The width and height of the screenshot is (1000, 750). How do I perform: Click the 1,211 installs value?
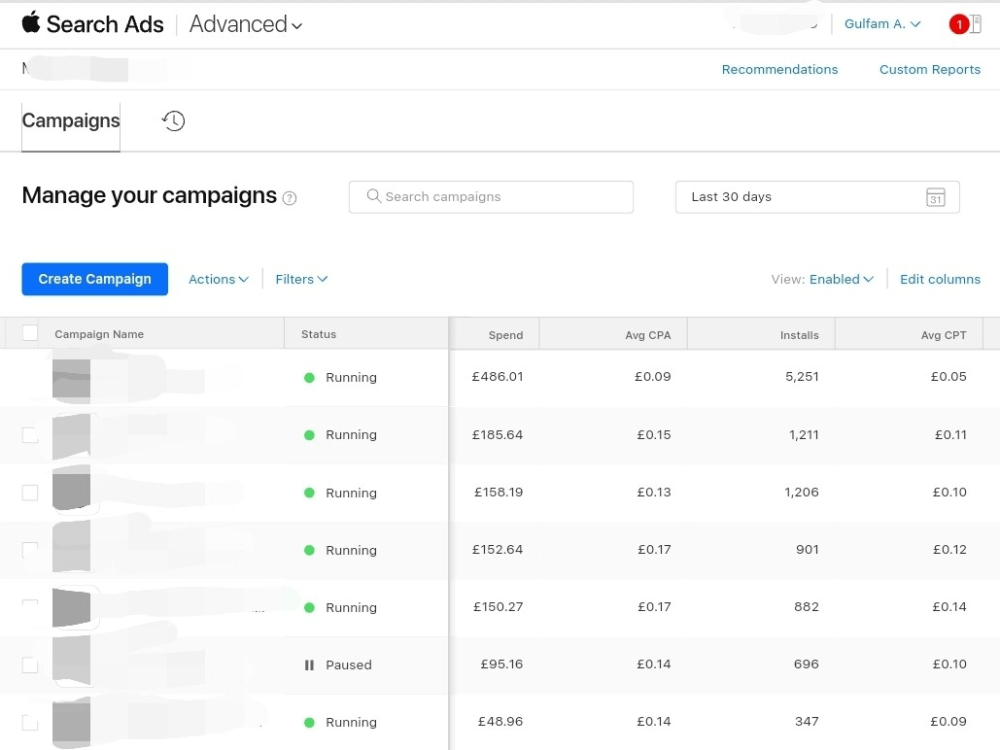[x=804, y=435]
